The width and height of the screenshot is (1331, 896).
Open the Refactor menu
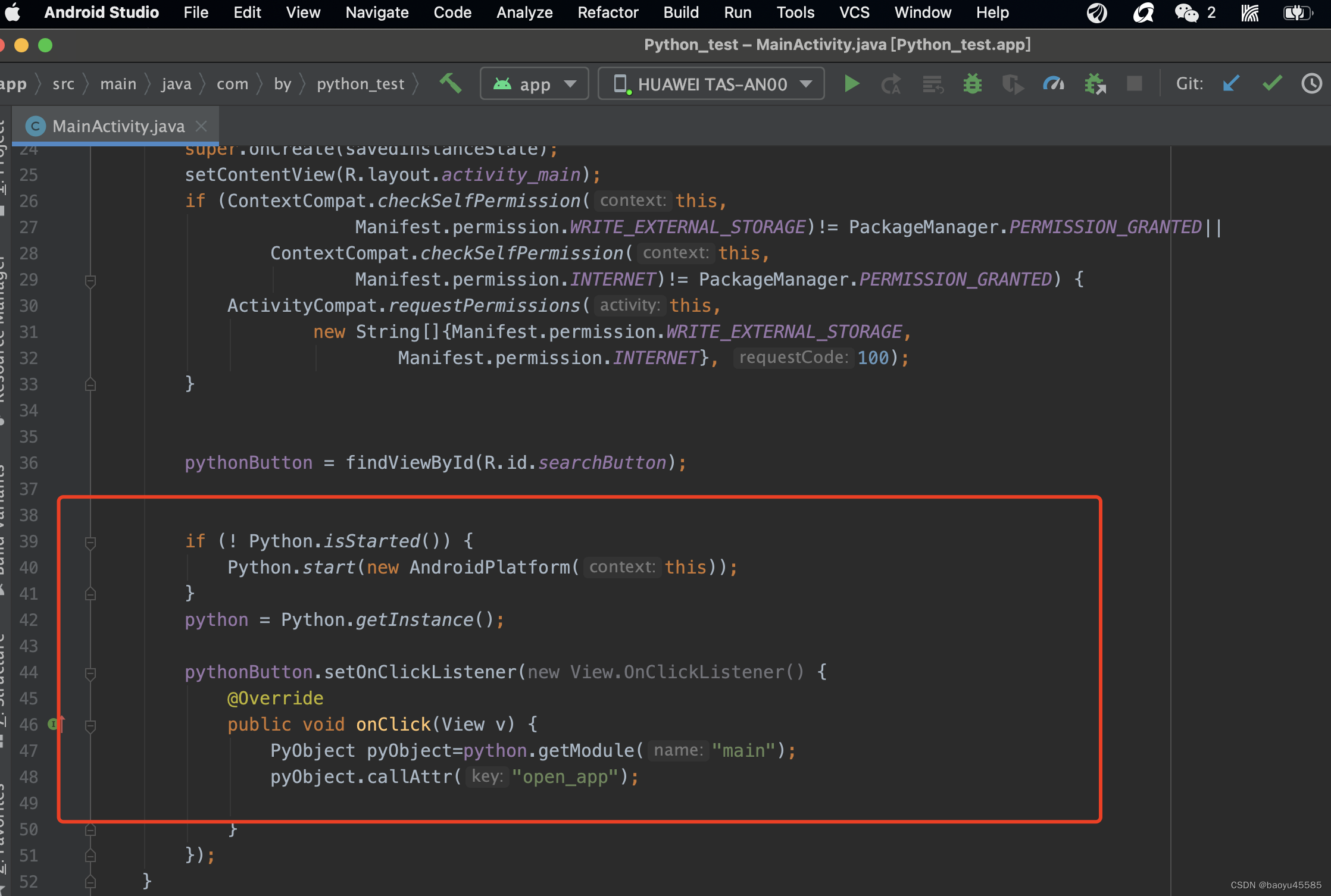pos(608,12)
